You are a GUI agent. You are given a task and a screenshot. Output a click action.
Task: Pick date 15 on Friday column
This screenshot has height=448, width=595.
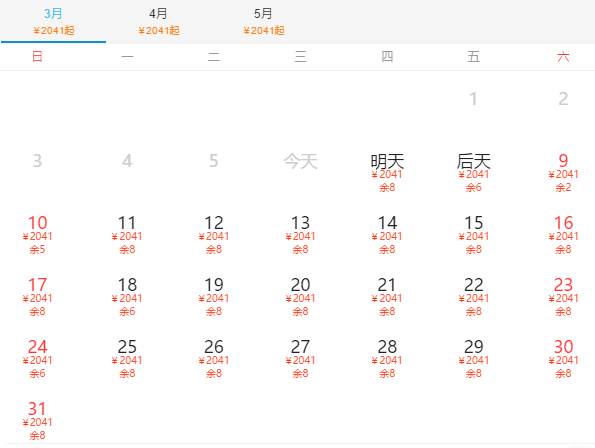(474, 234)
